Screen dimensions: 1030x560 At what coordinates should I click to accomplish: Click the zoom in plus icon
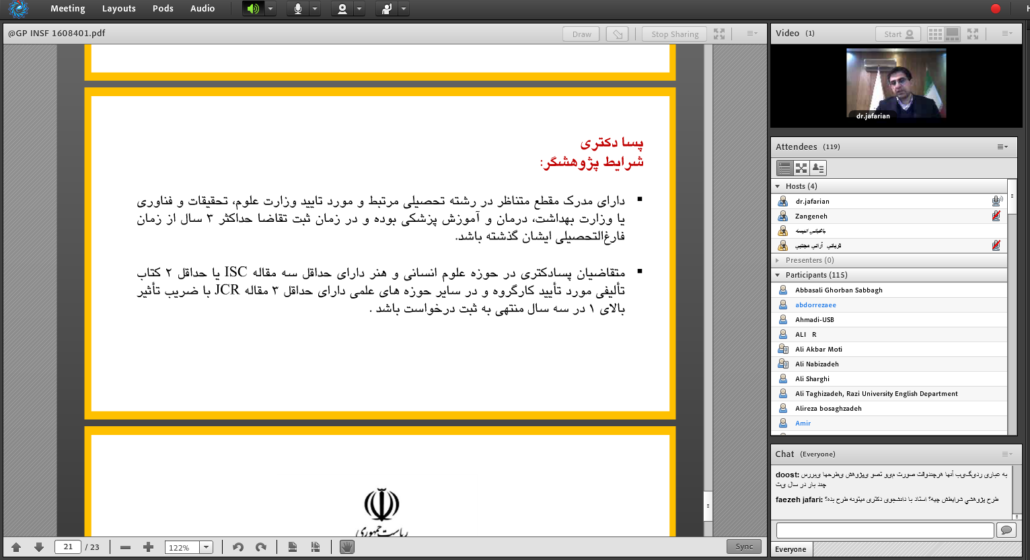(x=148, y=547)
